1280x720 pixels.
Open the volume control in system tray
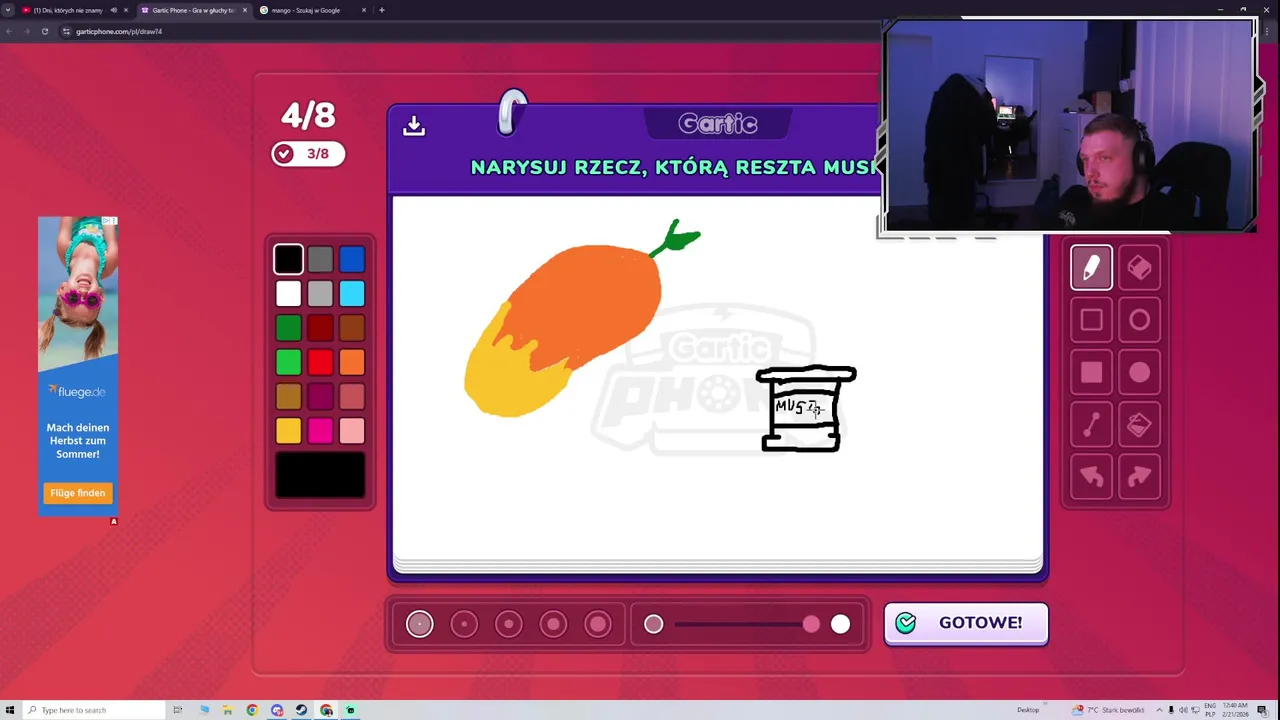click(x=1183, y=710)
